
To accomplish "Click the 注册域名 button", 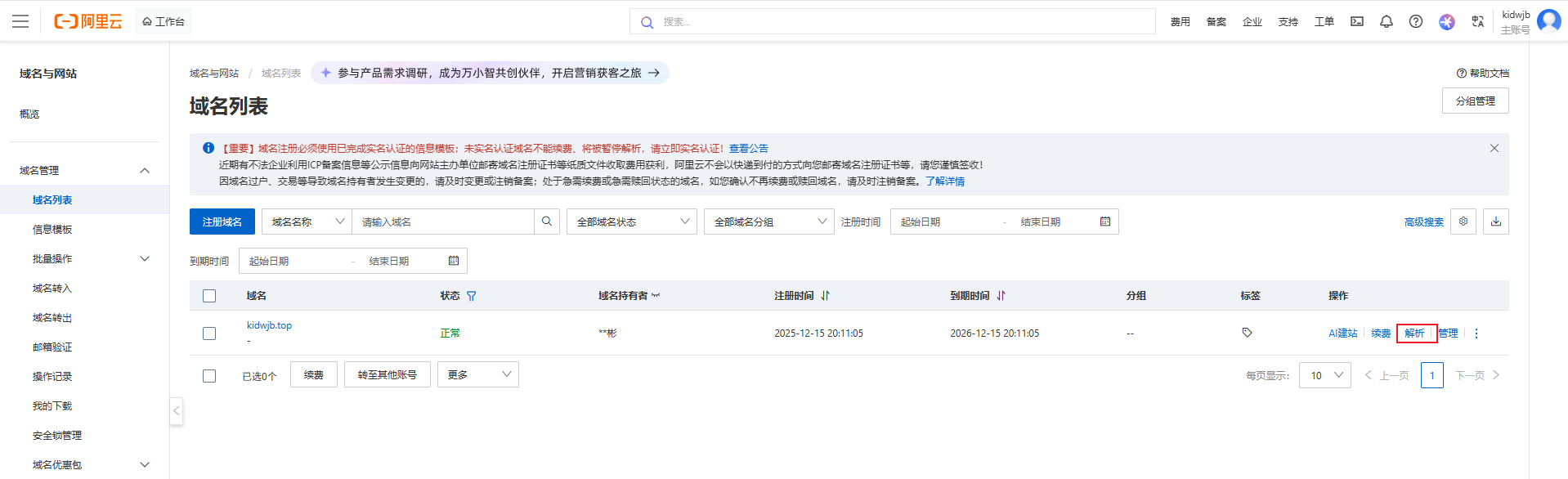I will [x=222, y=222].
